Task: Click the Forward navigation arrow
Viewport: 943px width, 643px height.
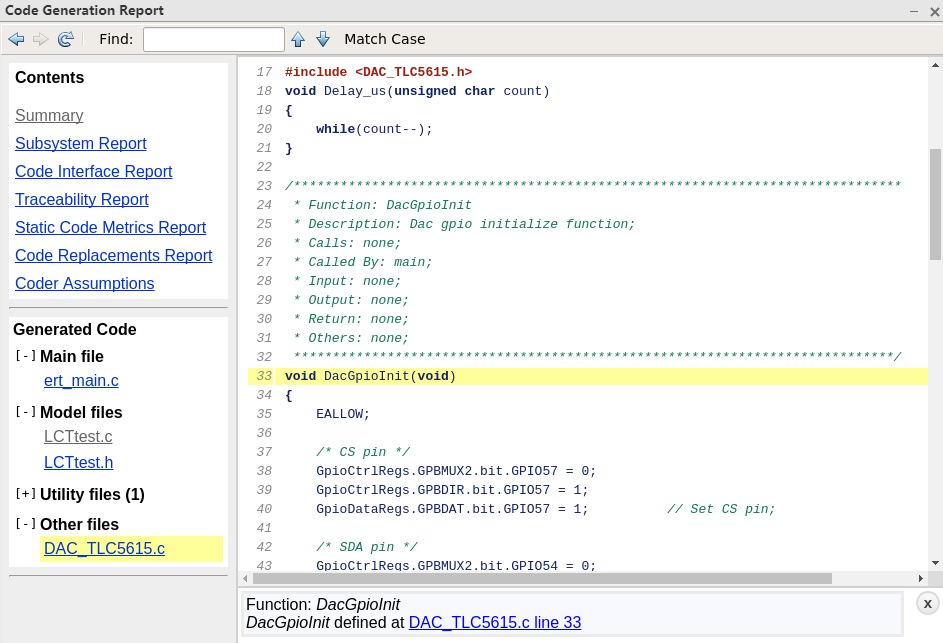Action: click(40, 39)
